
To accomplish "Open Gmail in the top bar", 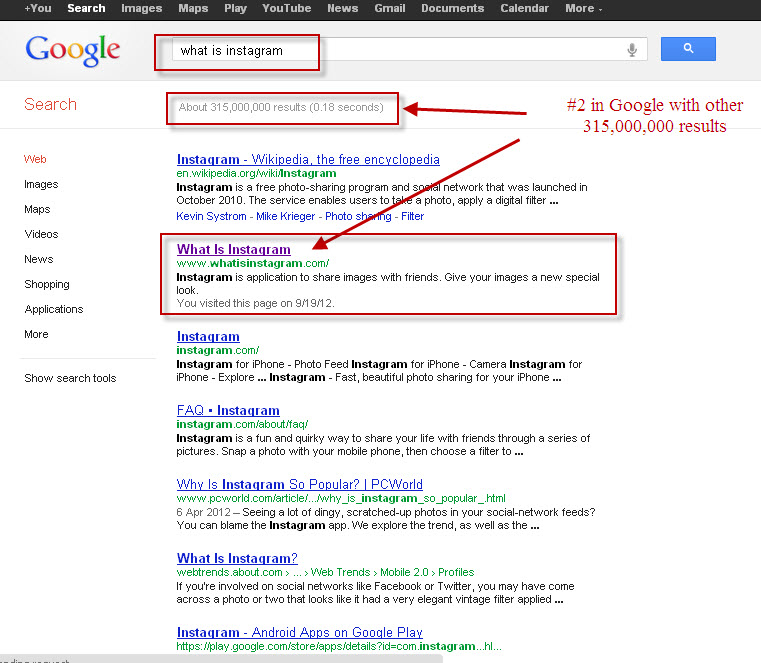I will tap(390, 8).
